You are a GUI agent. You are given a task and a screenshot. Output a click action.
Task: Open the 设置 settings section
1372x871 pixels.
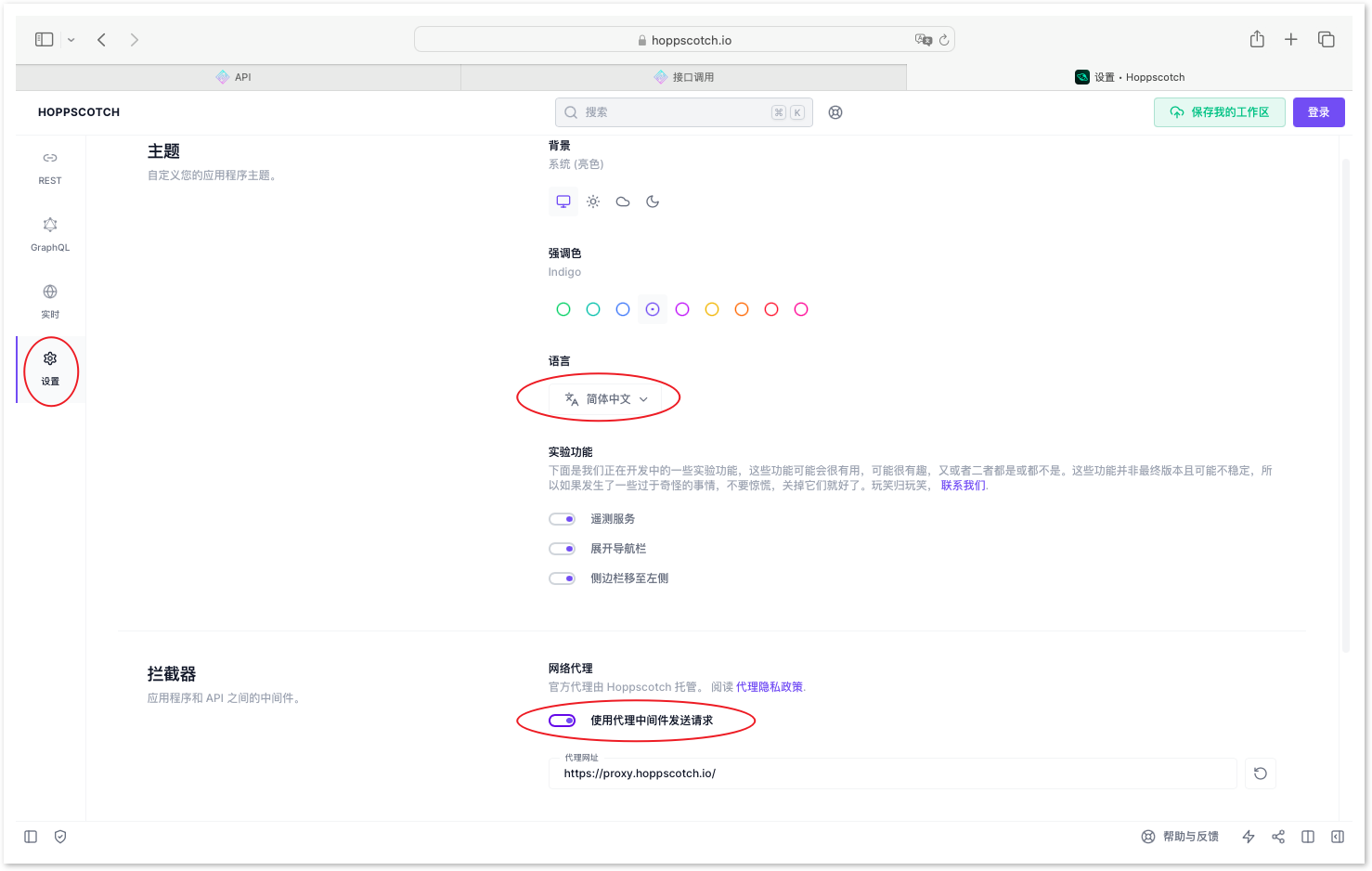pos(50,370)
